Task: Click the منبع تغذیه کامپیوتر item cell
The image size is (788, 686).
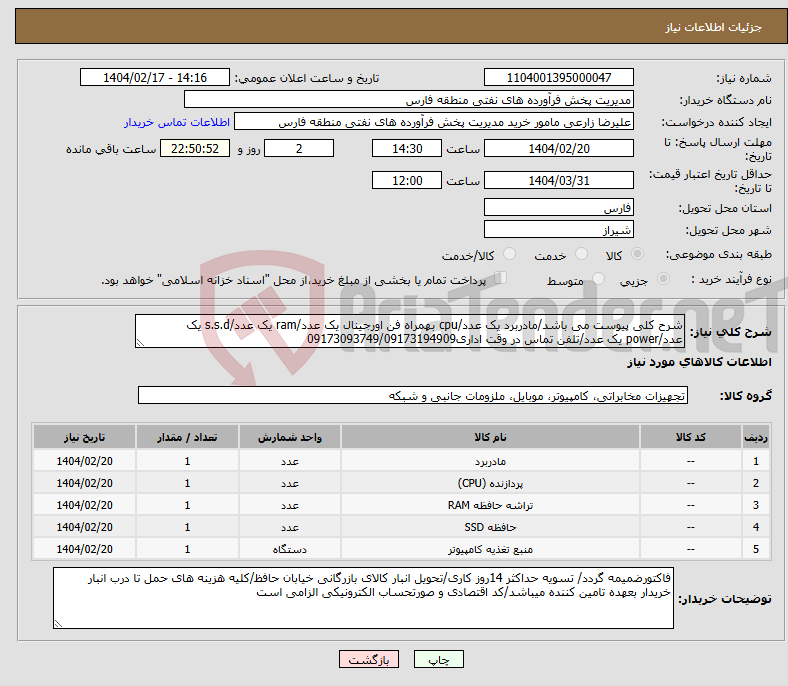Action: click(490, 549)
